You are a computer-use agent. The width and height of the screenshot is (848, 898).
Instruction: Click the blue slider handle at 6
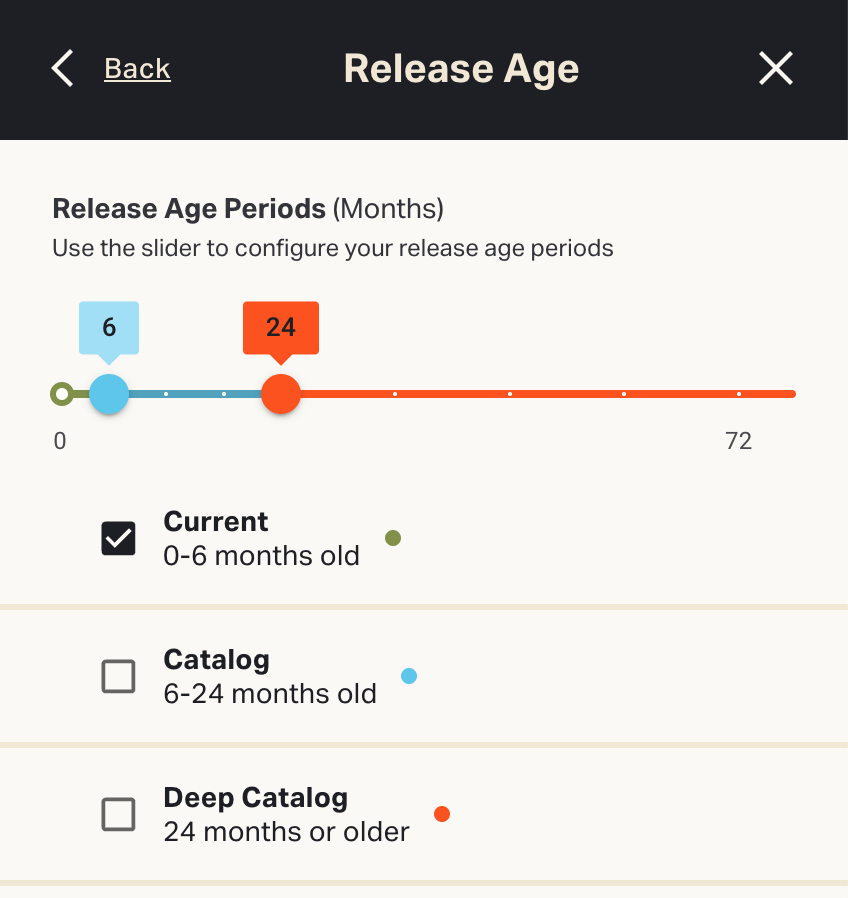coord(109,394)
